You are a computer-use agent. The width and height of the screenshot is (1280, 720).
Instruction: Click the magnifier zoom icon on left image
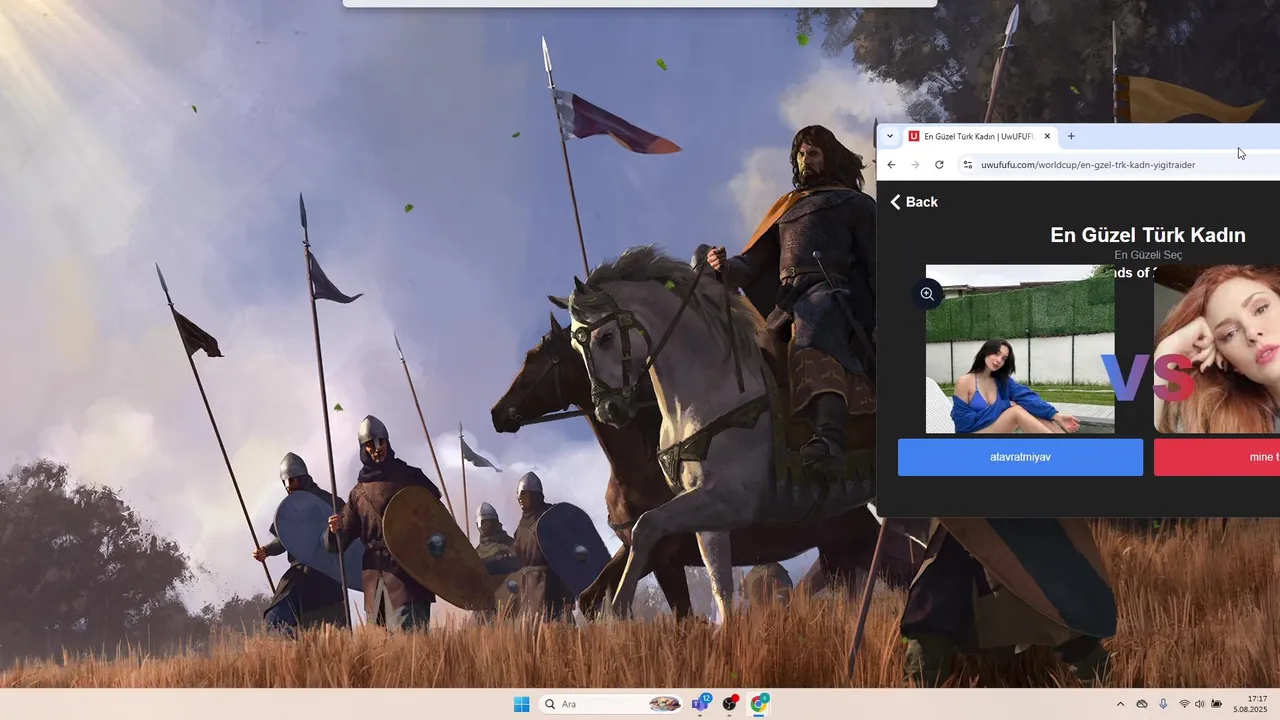pos(927,294)
